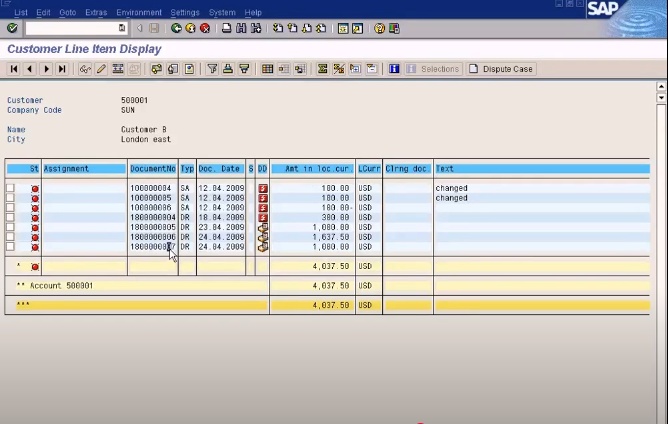668x424 pixels.
Task: Open the Goto menu
Action: (68, 13)
